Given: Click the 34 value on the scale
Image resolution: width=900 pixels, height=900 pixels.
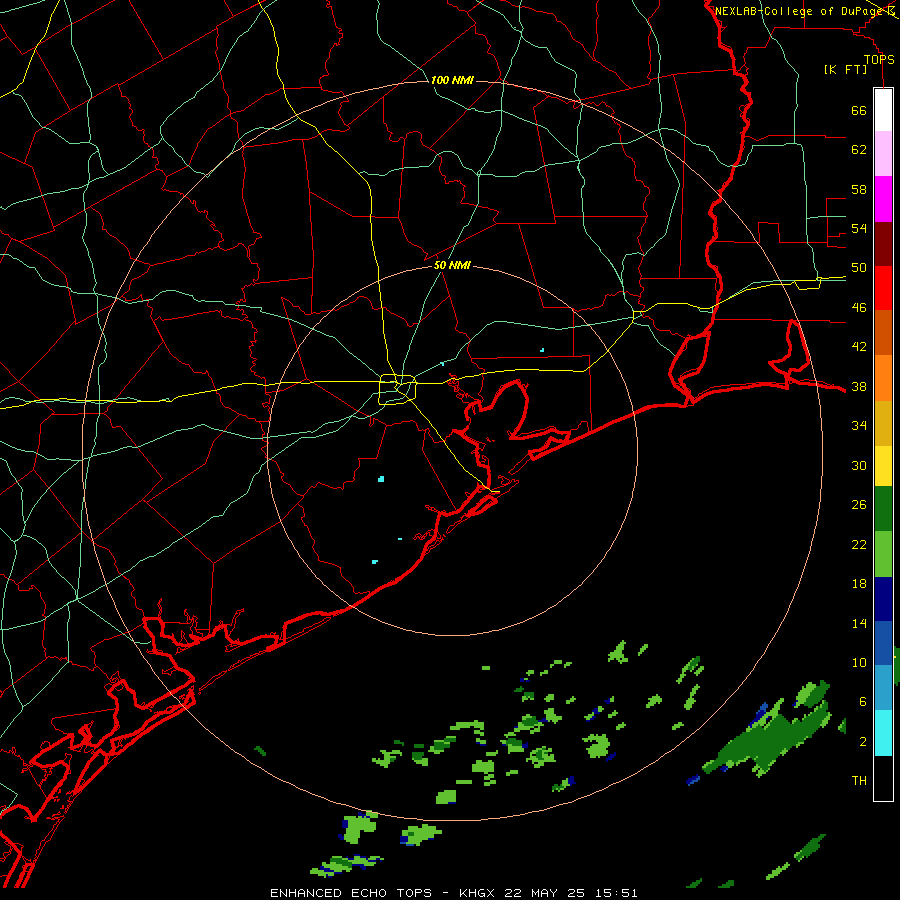Looking at the screenshot, I should click(859, 426).
